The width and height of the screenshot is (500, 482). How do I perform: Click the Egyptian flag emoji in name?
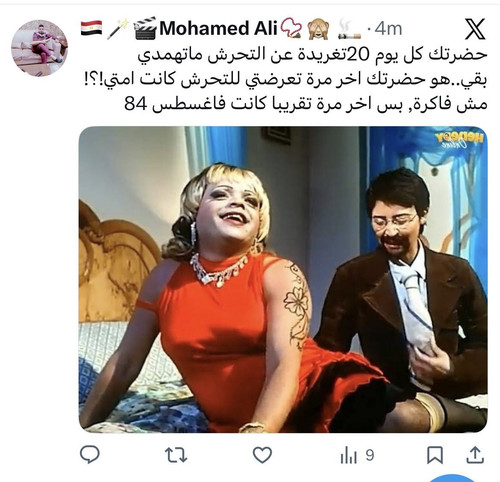tap(91, 28)
